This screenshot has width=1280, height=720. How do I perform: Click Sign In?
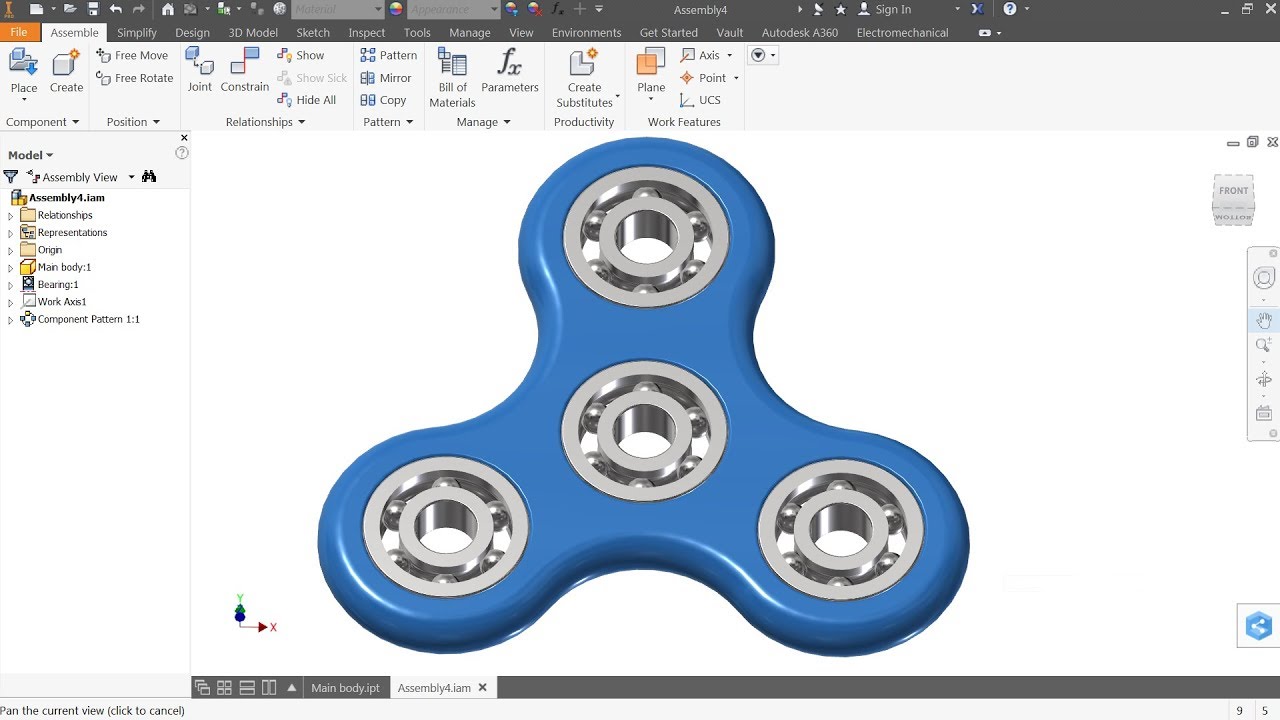893,9
